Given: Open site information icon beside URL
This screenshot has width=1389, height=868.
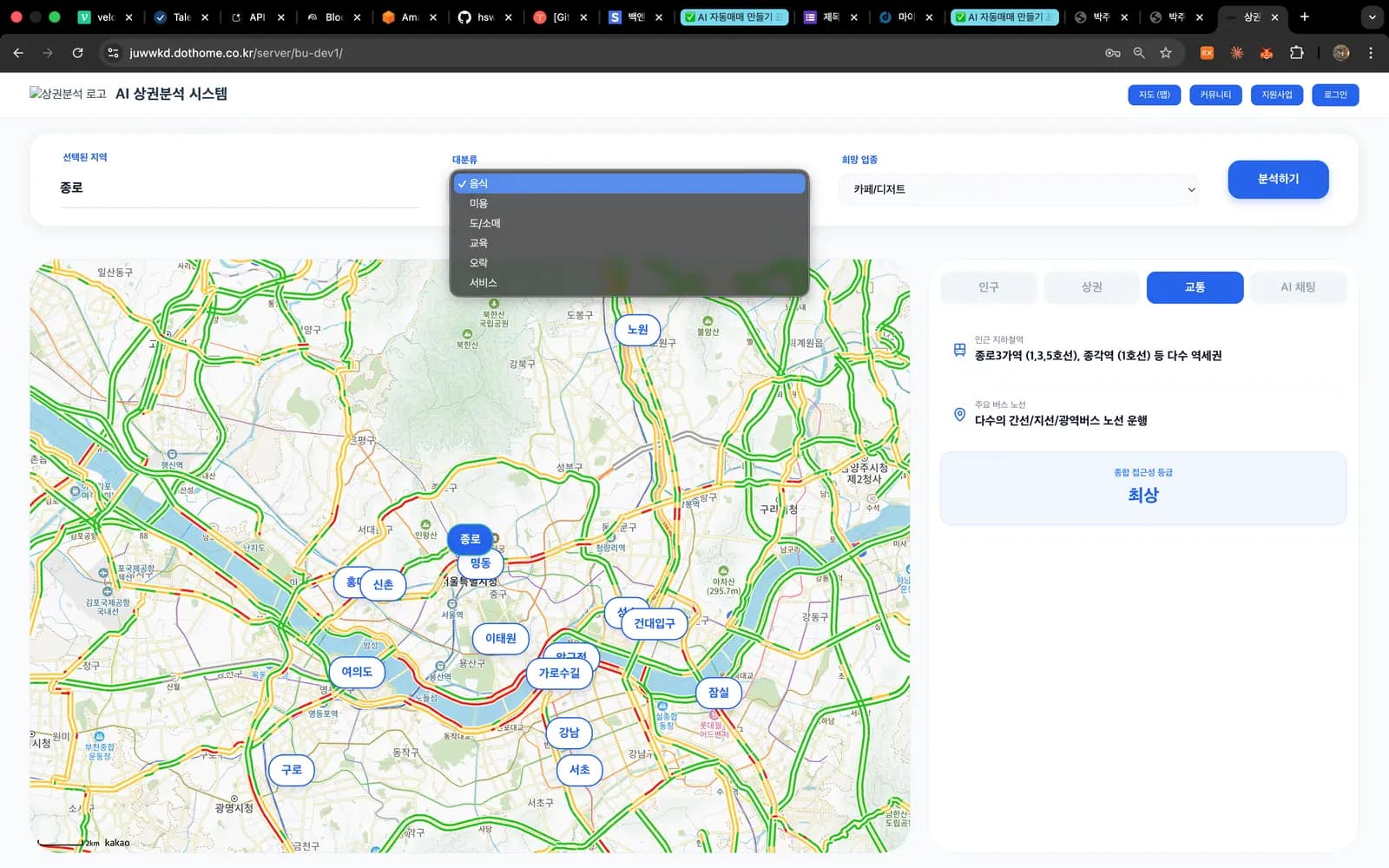Looking at the screenshot, I should [x=113, y=53].
